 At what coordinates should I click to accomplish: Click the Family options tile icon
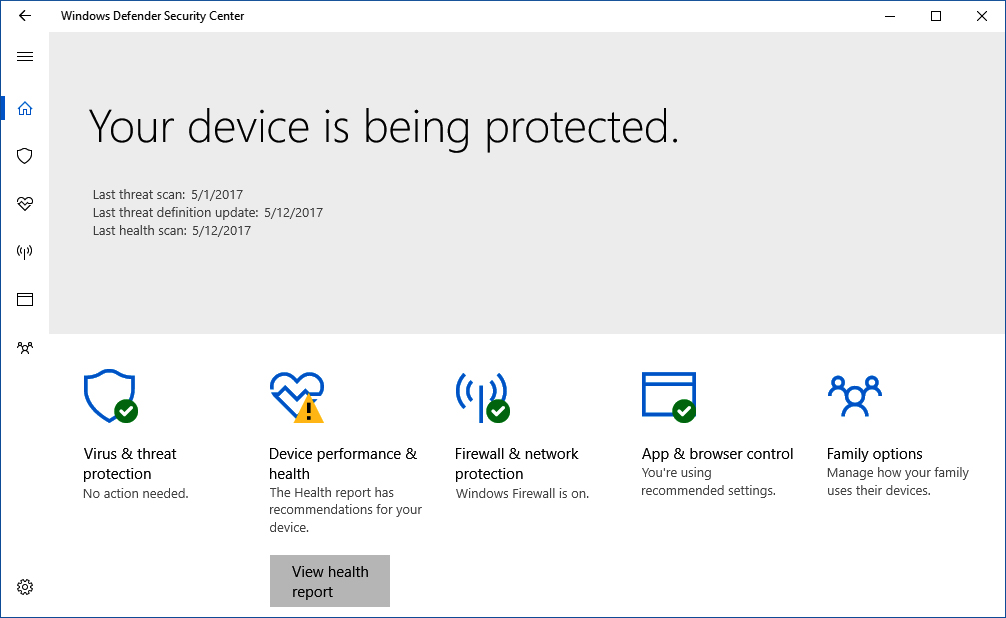point(854,396)
